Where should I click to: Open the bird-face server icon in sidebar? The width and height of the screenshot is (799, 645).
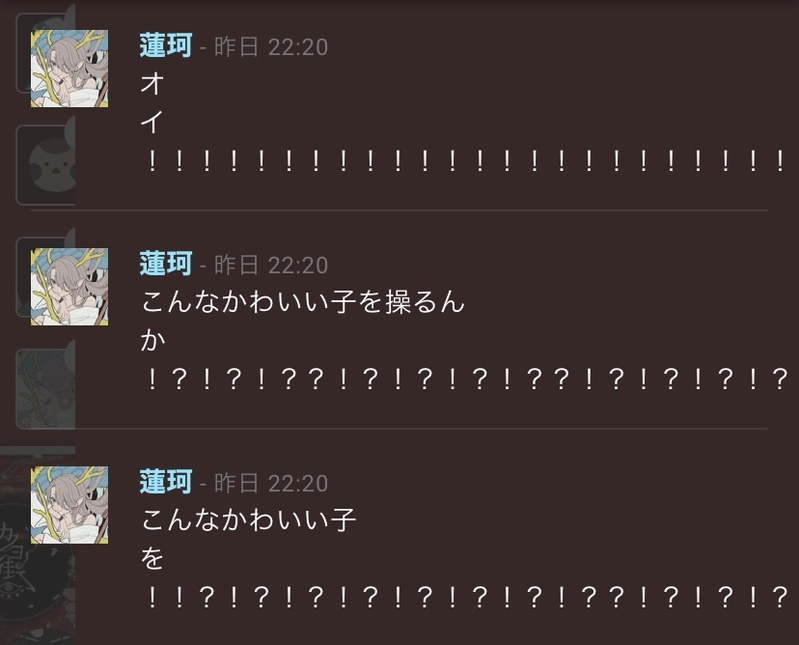pyautogui.click(x=46, y=166)
